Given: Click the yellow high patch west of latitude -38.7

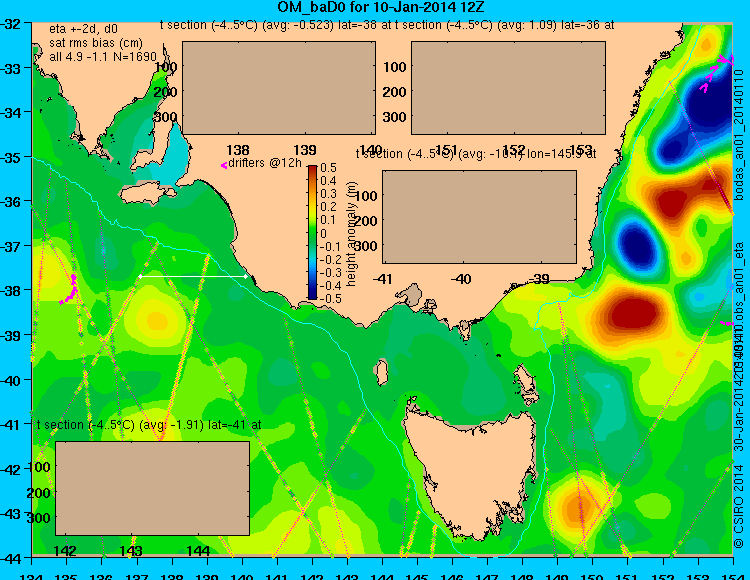Looking at the screenshot, I should coord(155,319).
